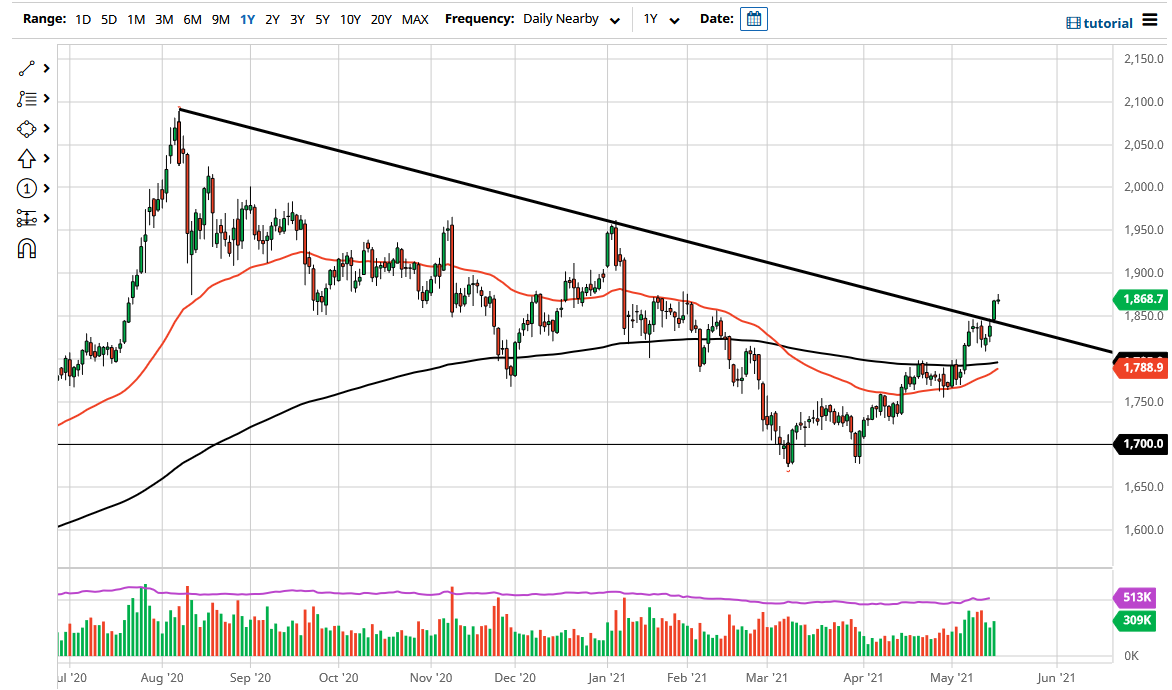Expand the measurement tool options chevron
The width and height of the screenshot is (1172, 690).
(46, 218)
